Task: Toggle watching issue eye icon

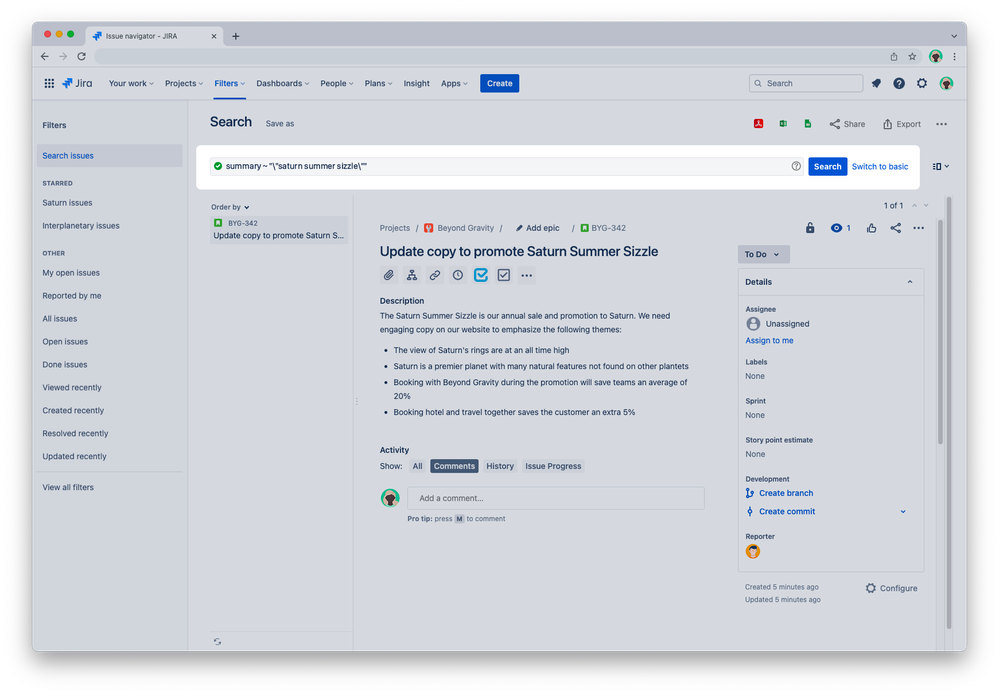Action: tap(840, 228)
